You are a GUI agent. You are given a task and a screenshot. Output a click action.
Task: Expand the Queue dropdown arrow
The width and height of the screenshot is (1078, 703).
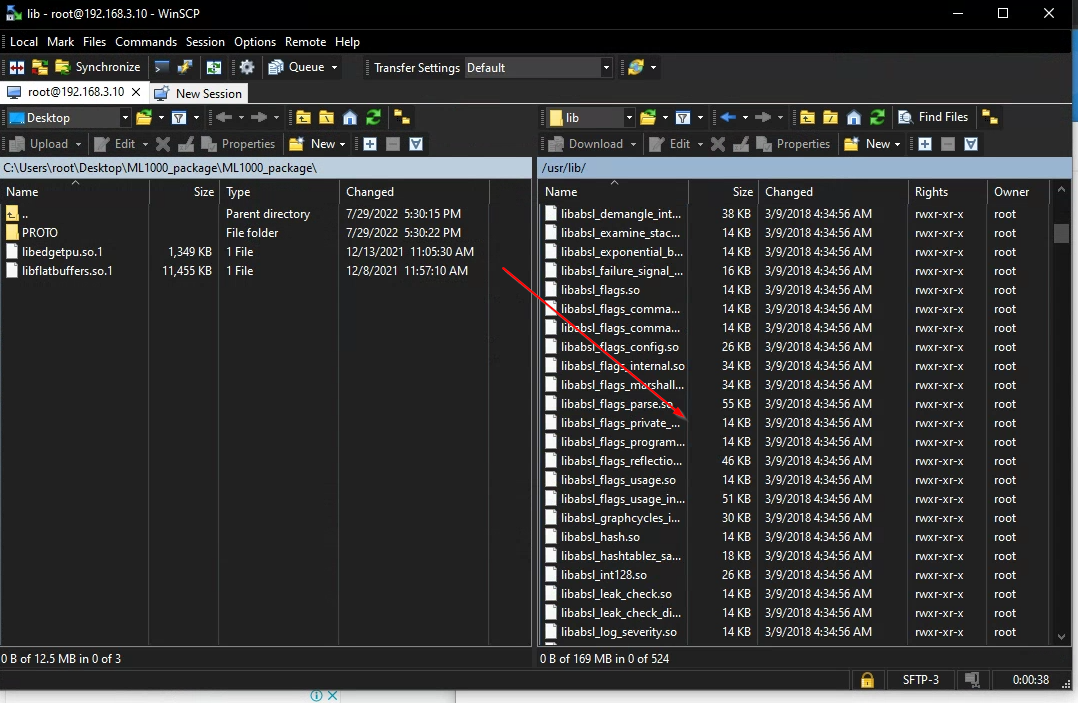[x=335, y=67]
